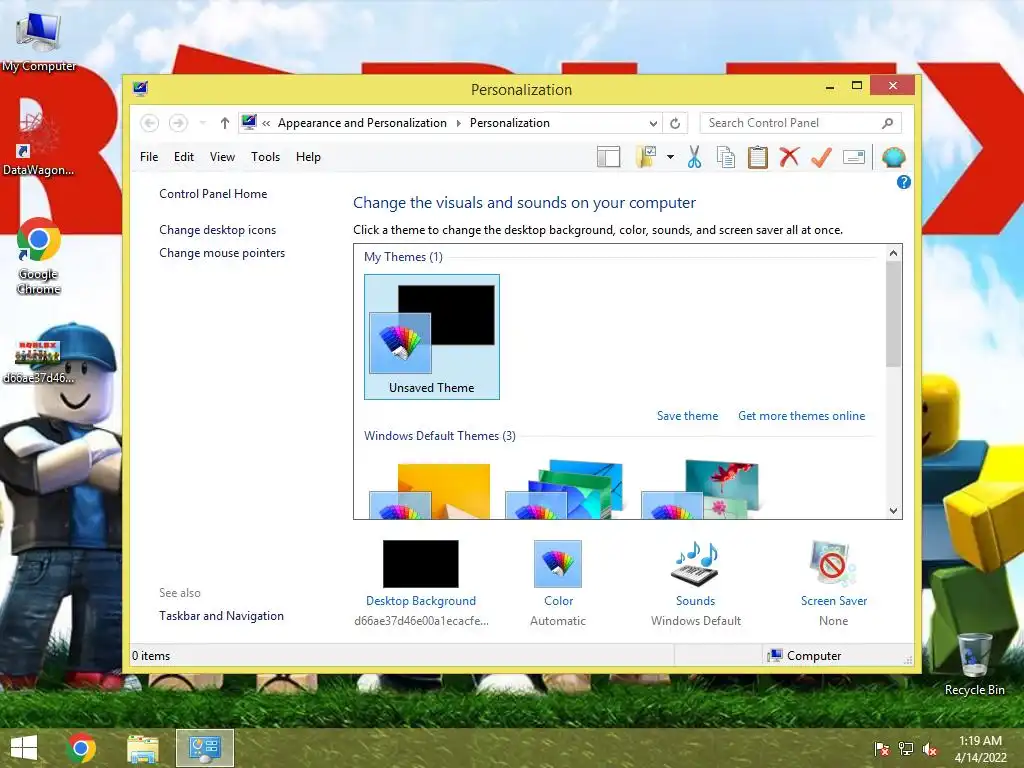Image resolution: width=1024 pixels, height=768 pixels.
Task: Click the search magnifier icon
Action: 887,123
